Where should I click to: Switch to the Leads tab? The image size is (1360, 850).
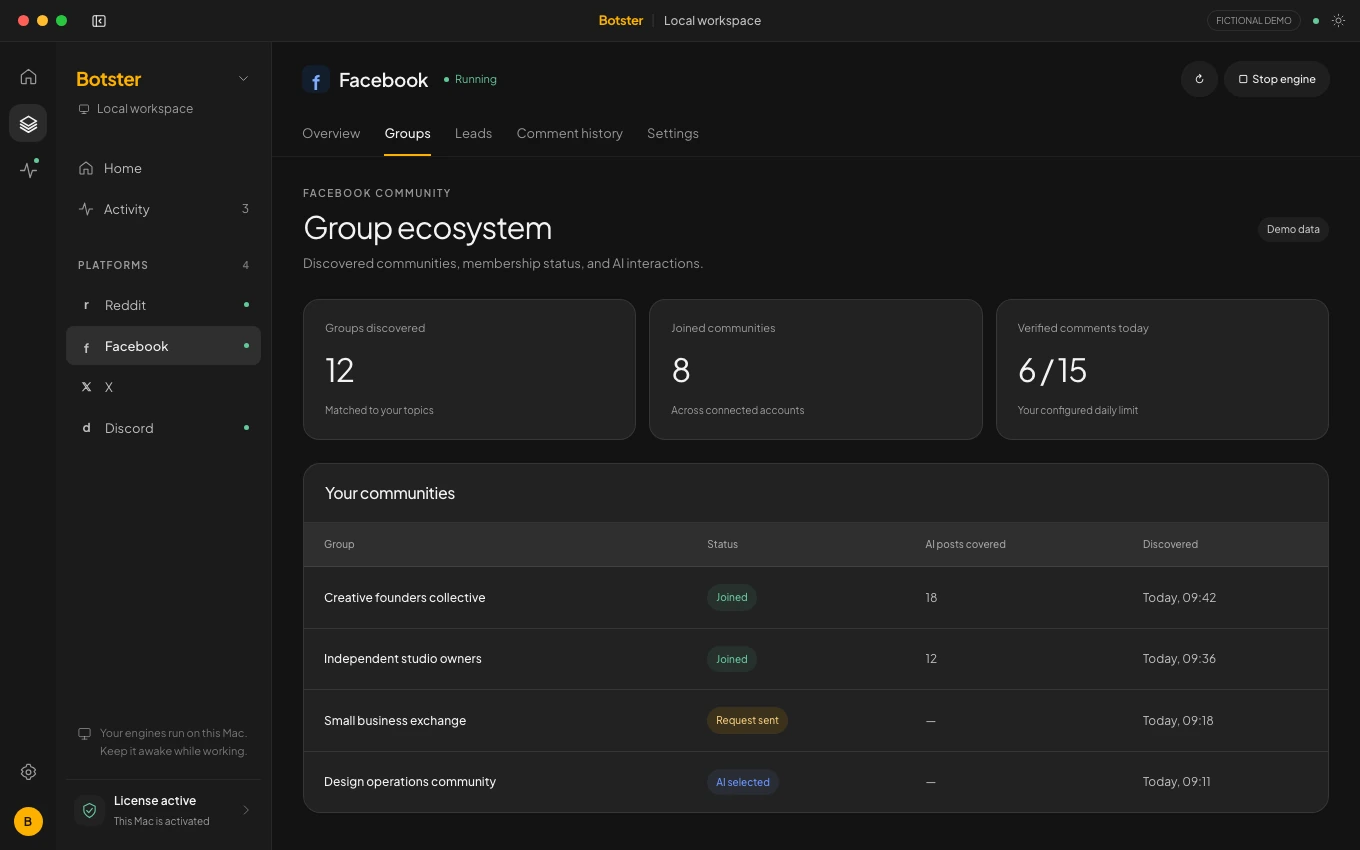click(x=473, y=133)
